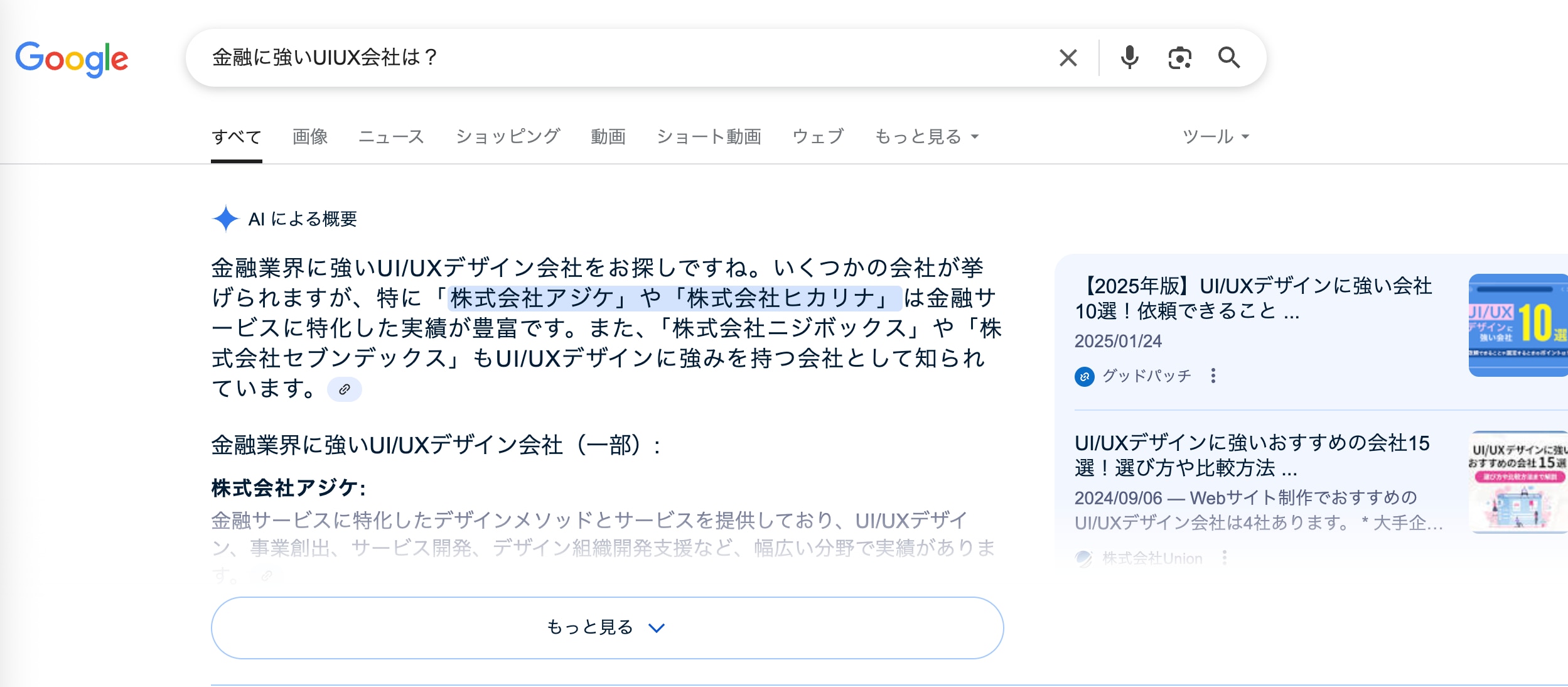This screenshot has width=1568, height=687.
Task: Start voice search with microphone icon
Action: pyautogui.click(x=1129, y=58)
